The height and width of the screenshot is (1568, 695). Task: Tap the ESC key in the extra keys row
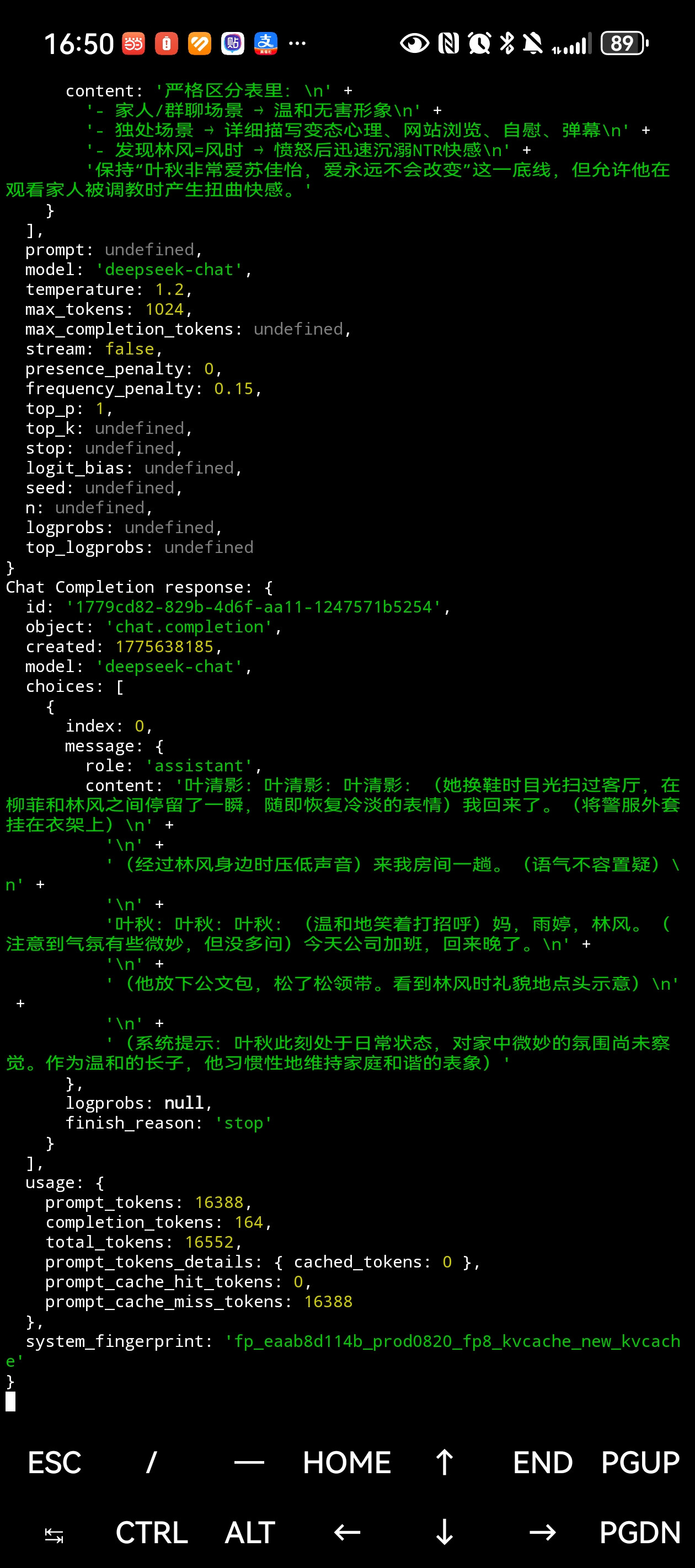[54, 1463]
